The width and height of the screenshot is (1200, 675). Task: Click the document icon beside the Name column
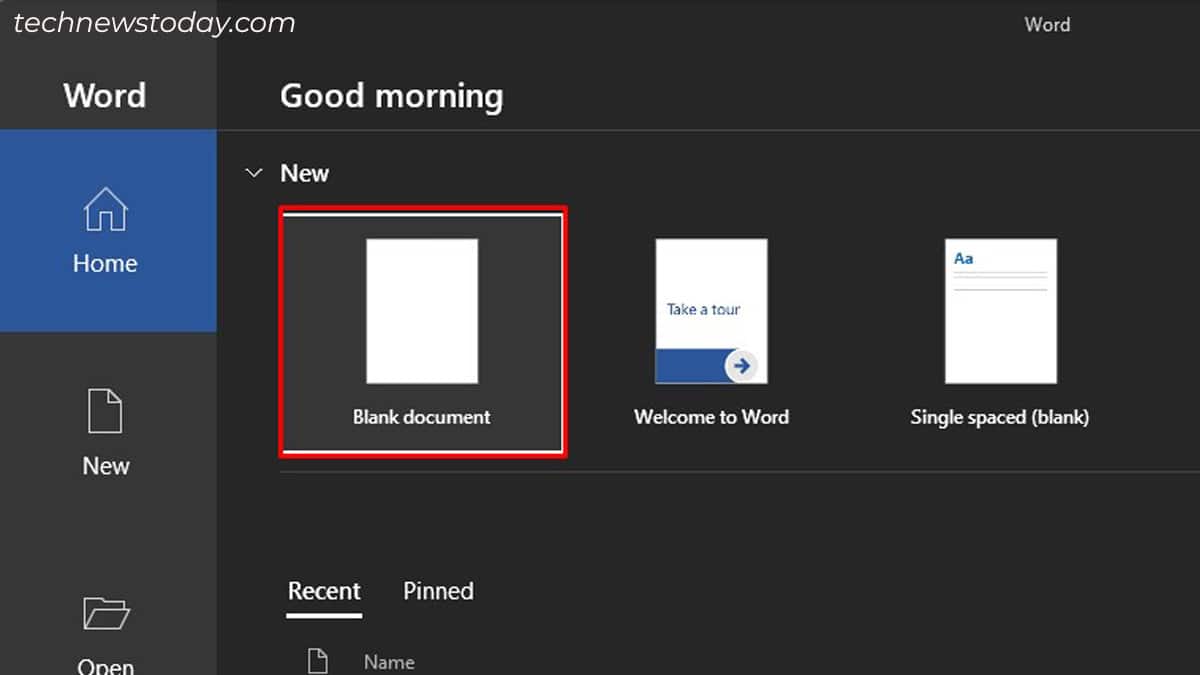318,659
